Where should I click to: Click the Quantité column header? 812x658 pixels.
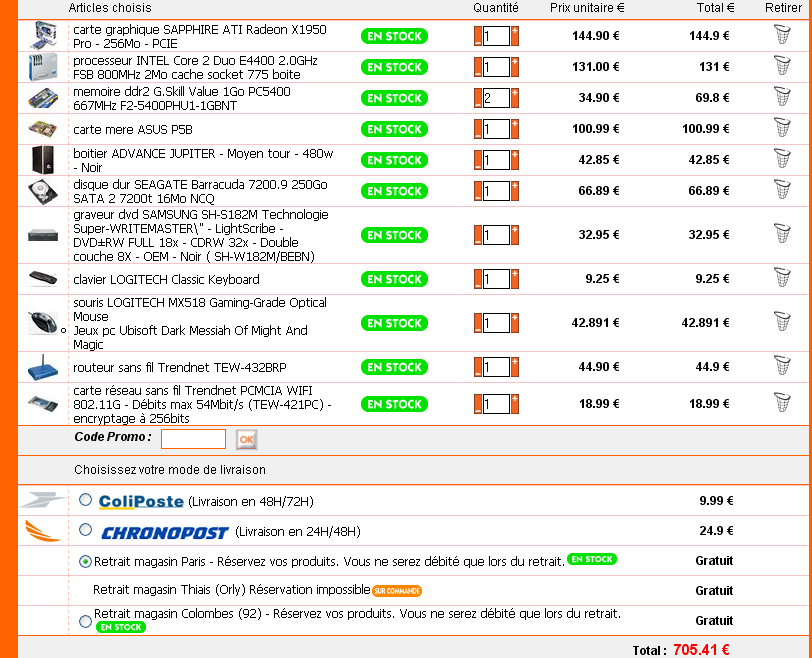coord(496,8)
